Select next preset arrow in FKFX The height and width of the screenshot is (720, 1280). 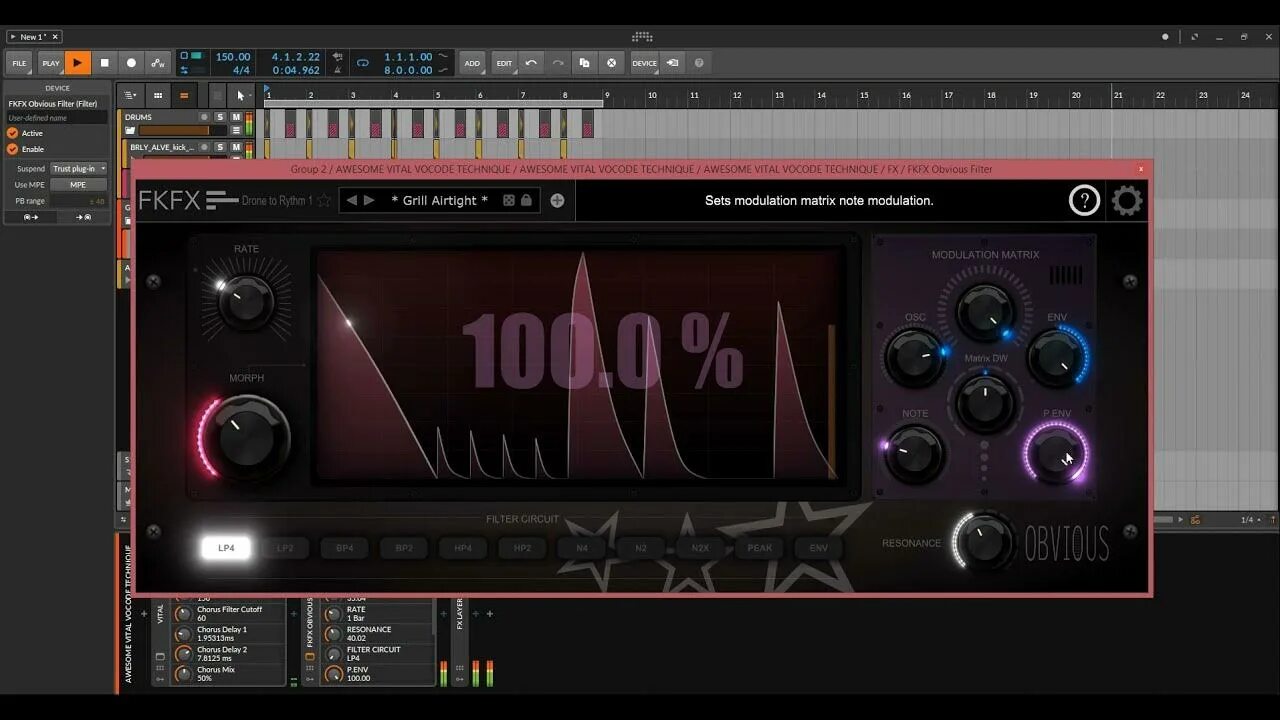coord(370,200)
